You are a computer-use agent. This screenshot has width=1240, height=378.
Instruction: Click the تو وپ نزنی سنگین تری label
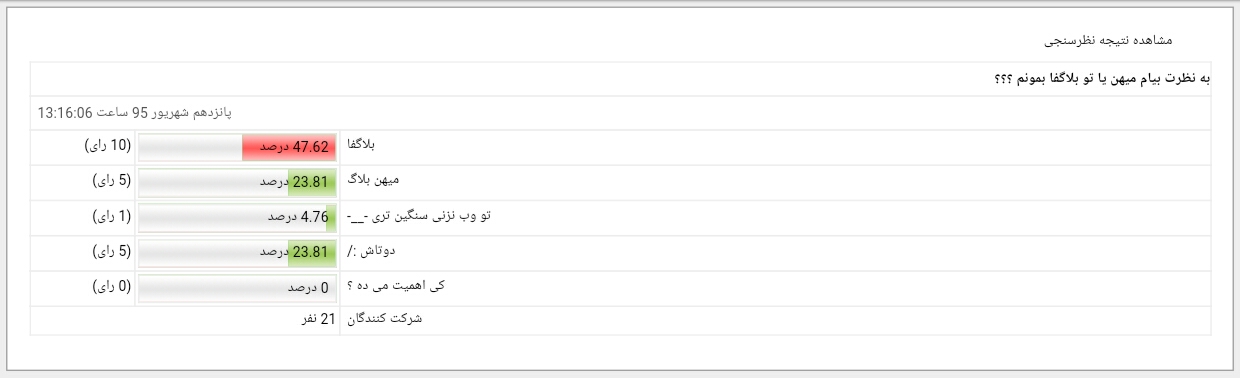tap(419, 215)
